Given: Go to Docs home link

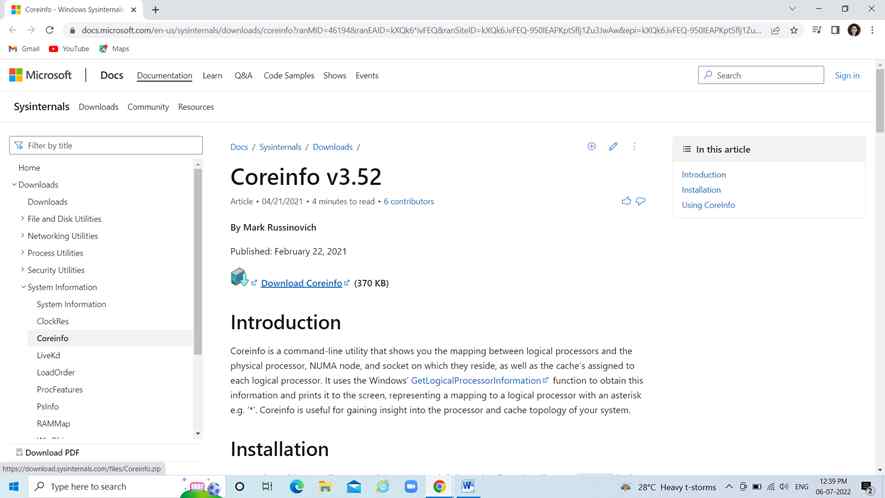Looking at the screenshot, I should [112, 75].
